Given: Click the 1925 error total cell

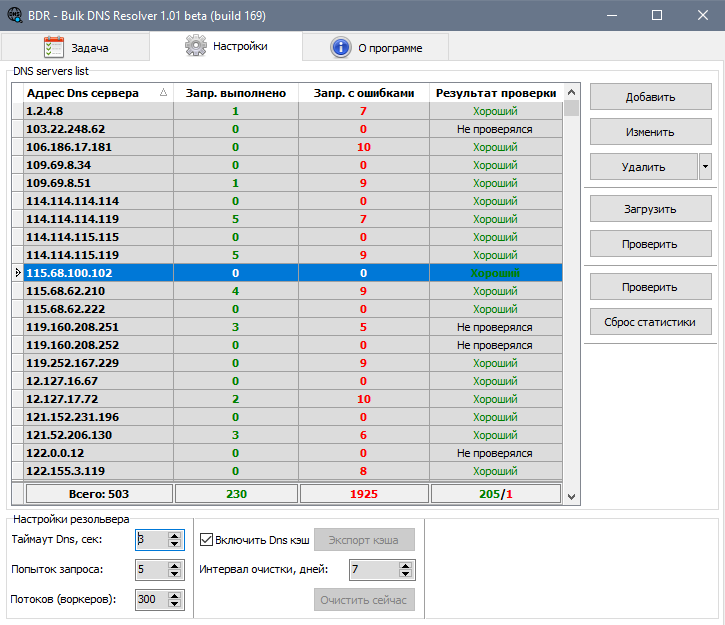Looking at the screenshot, I should (x=364, y=494).
